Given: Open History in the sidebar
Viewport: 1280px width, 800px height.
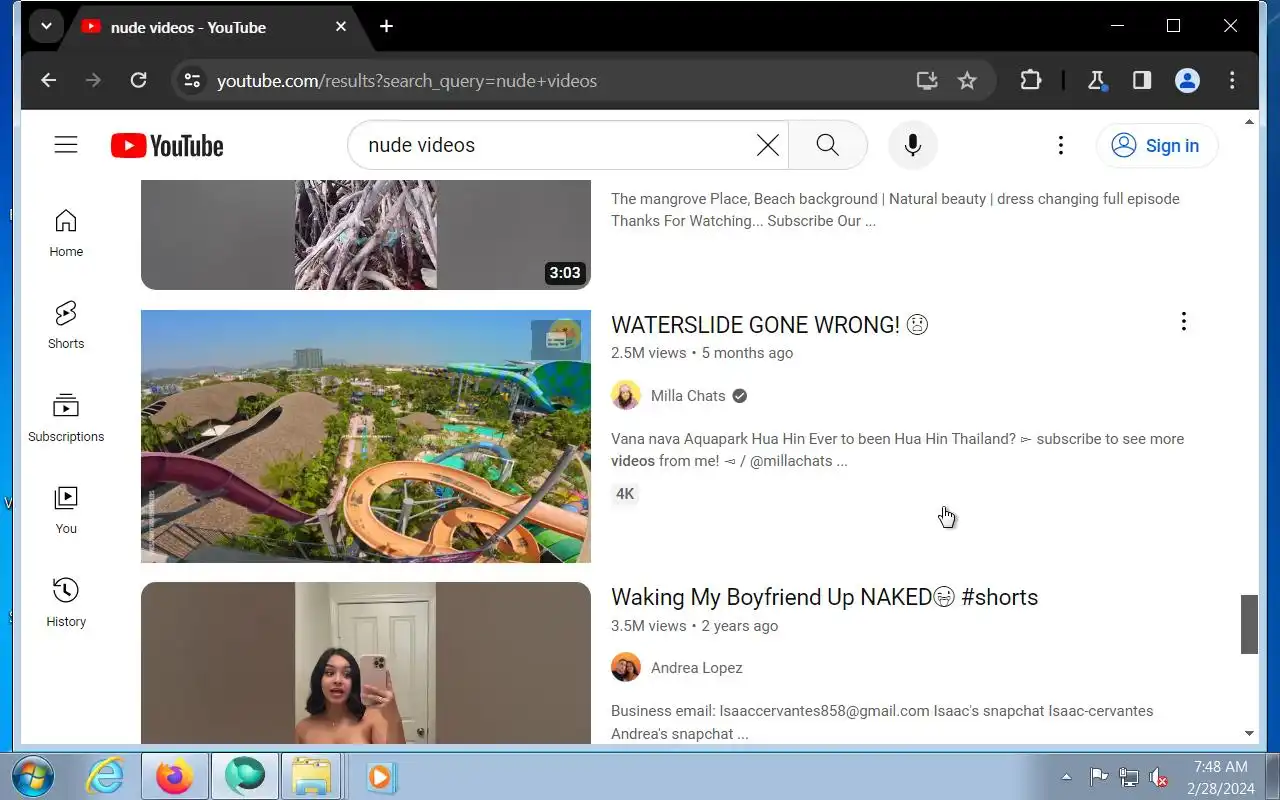Looking at the screenshot, I should click(x=66, y=603).
